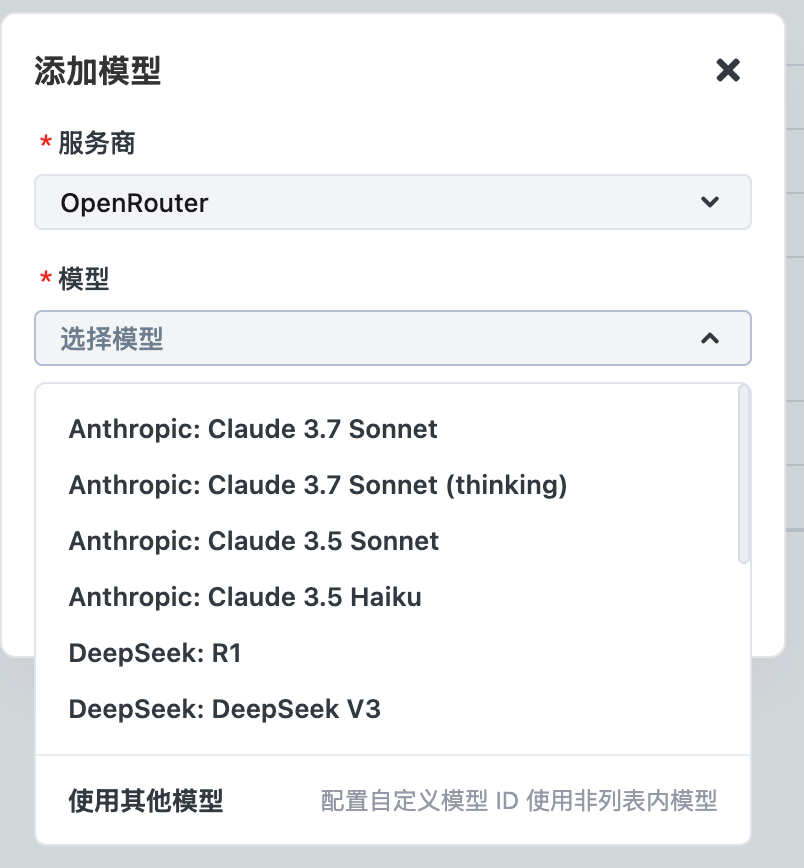Click the 服务商 field label

point(95,143)
